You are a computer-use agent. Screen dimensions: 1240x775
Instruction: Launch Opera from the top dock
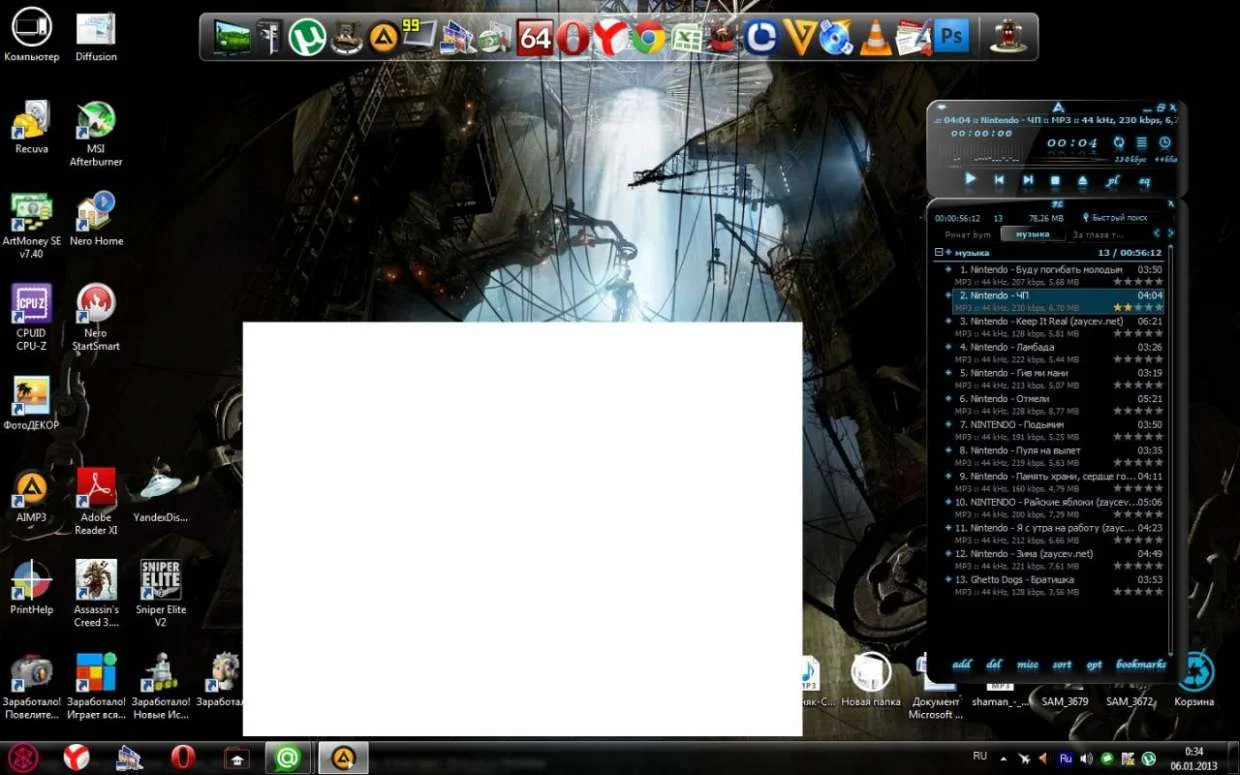pyautogui.click(x=573, y=38)
